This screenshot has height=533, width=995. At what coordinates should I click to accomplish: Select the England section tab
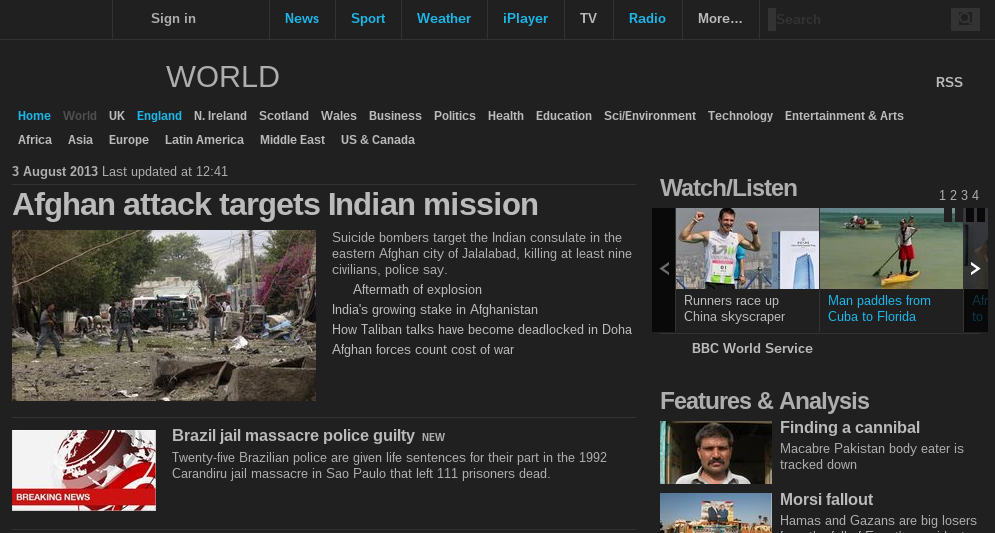pyautogui.click(x=159, y=116)
